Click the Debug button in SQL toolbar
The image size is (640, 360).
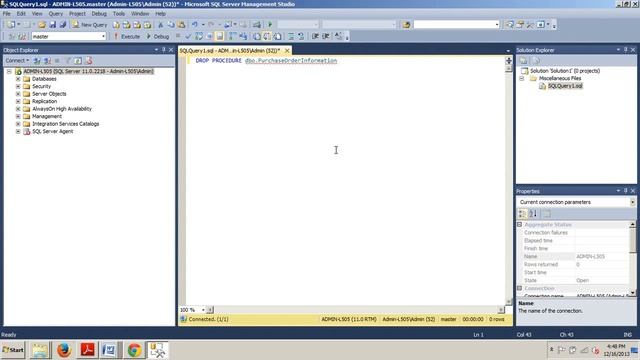[x=158, y=36]
